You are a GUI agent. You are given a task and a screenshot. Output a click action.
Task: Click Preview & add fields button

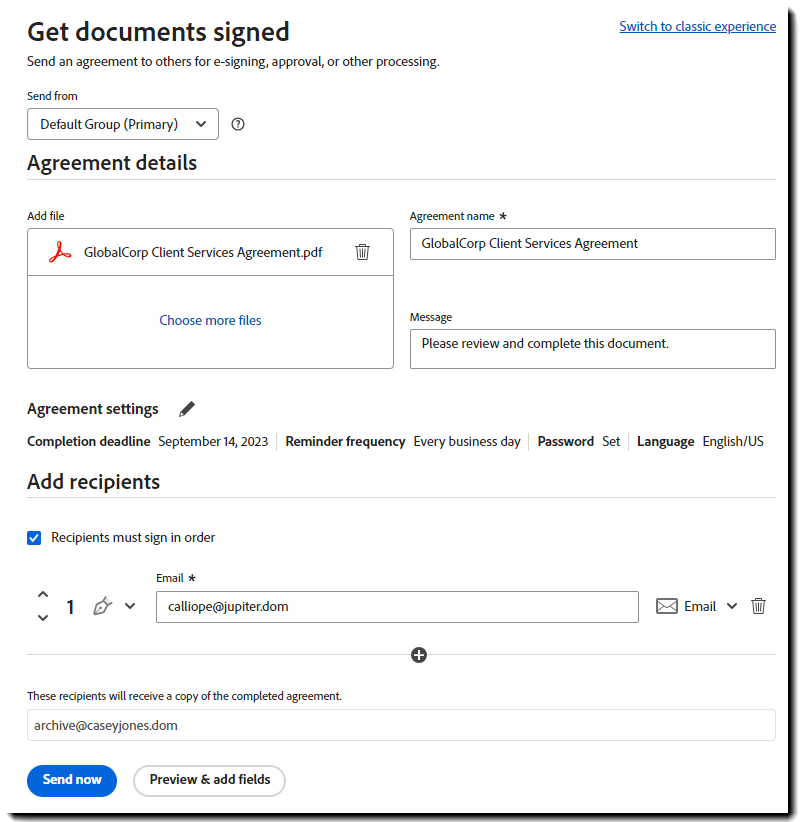tap(210, 780)
